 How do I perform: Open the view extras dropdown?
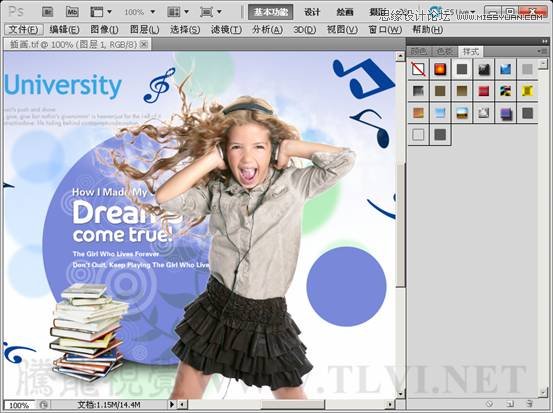pyautogui.click(x=101, y=12)
